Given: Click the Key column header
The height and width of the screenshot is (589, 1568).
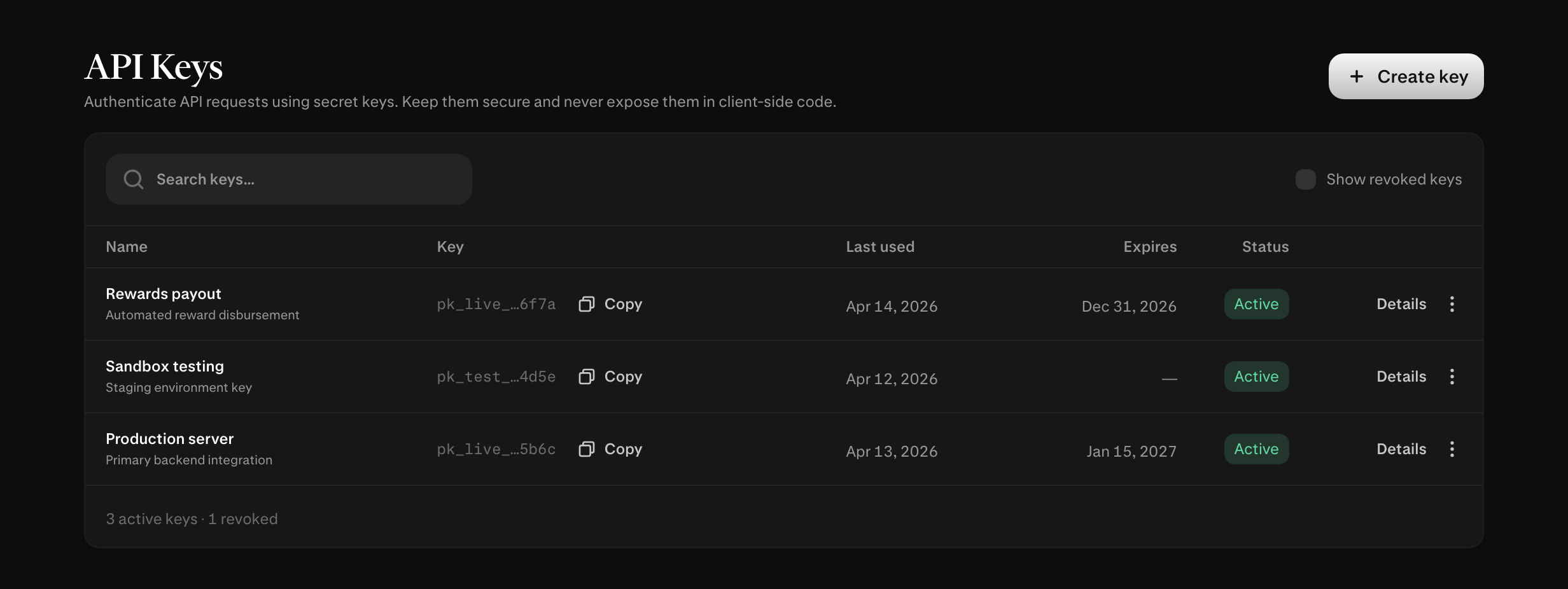Looking at the screenshot, I should click(x=451, y=247).
